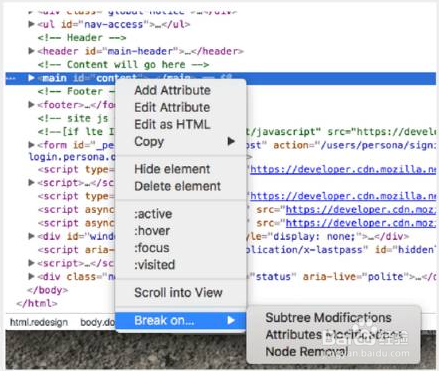Expand the script node below first script type
Image resolution: width=439 pixels, height=371 pixels.
point(31,182)
